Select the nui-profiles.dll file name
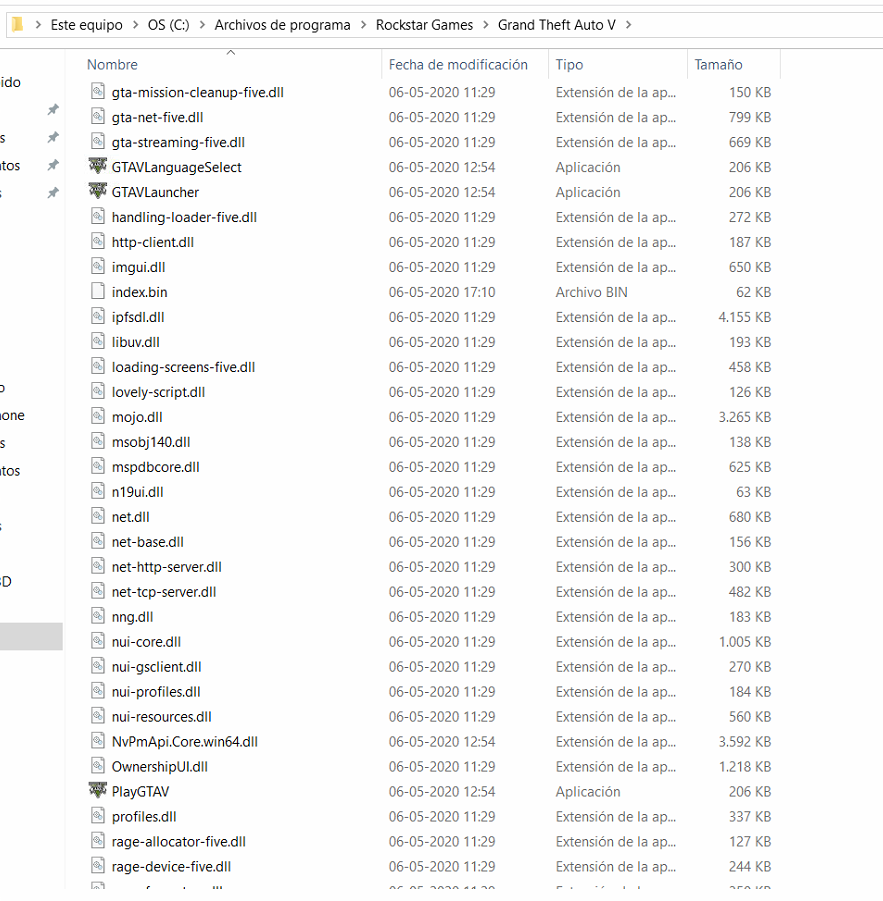 coord(156,692)
